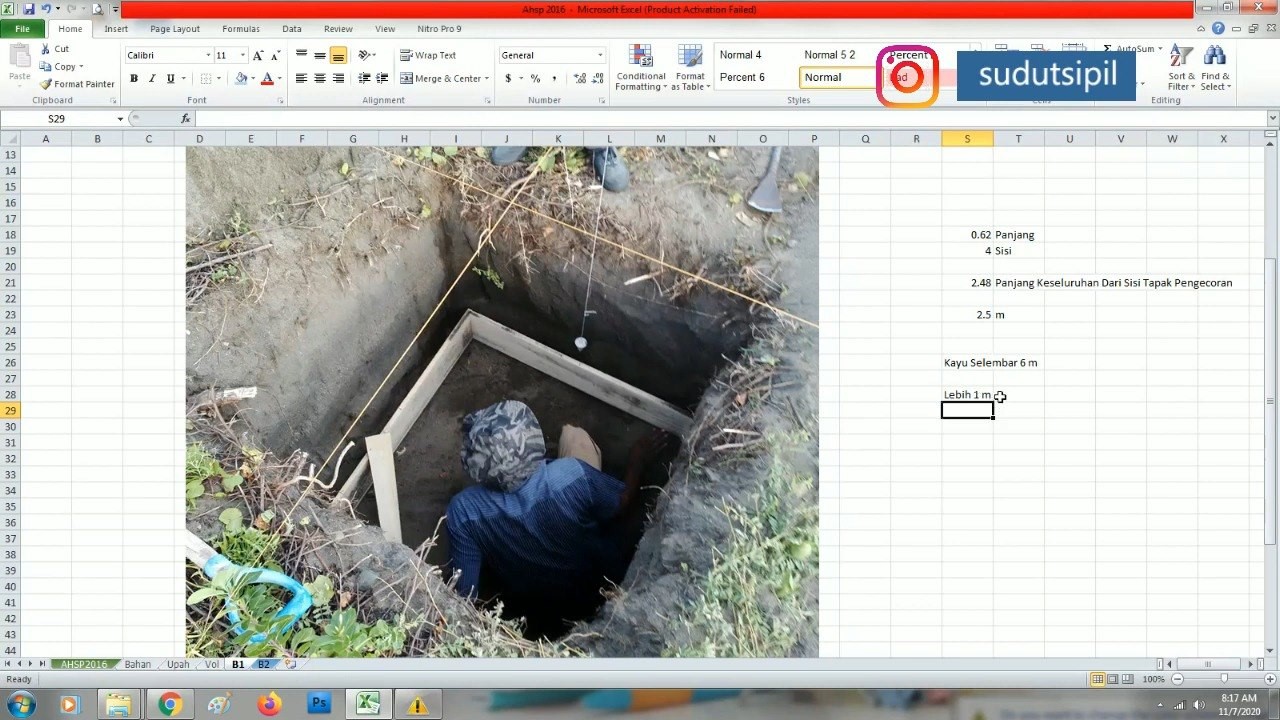Viewport: 1280px width, 720px height.
Task: Toggle Wrap Text option
Action: pyautogui.click(x=428, y=55)
